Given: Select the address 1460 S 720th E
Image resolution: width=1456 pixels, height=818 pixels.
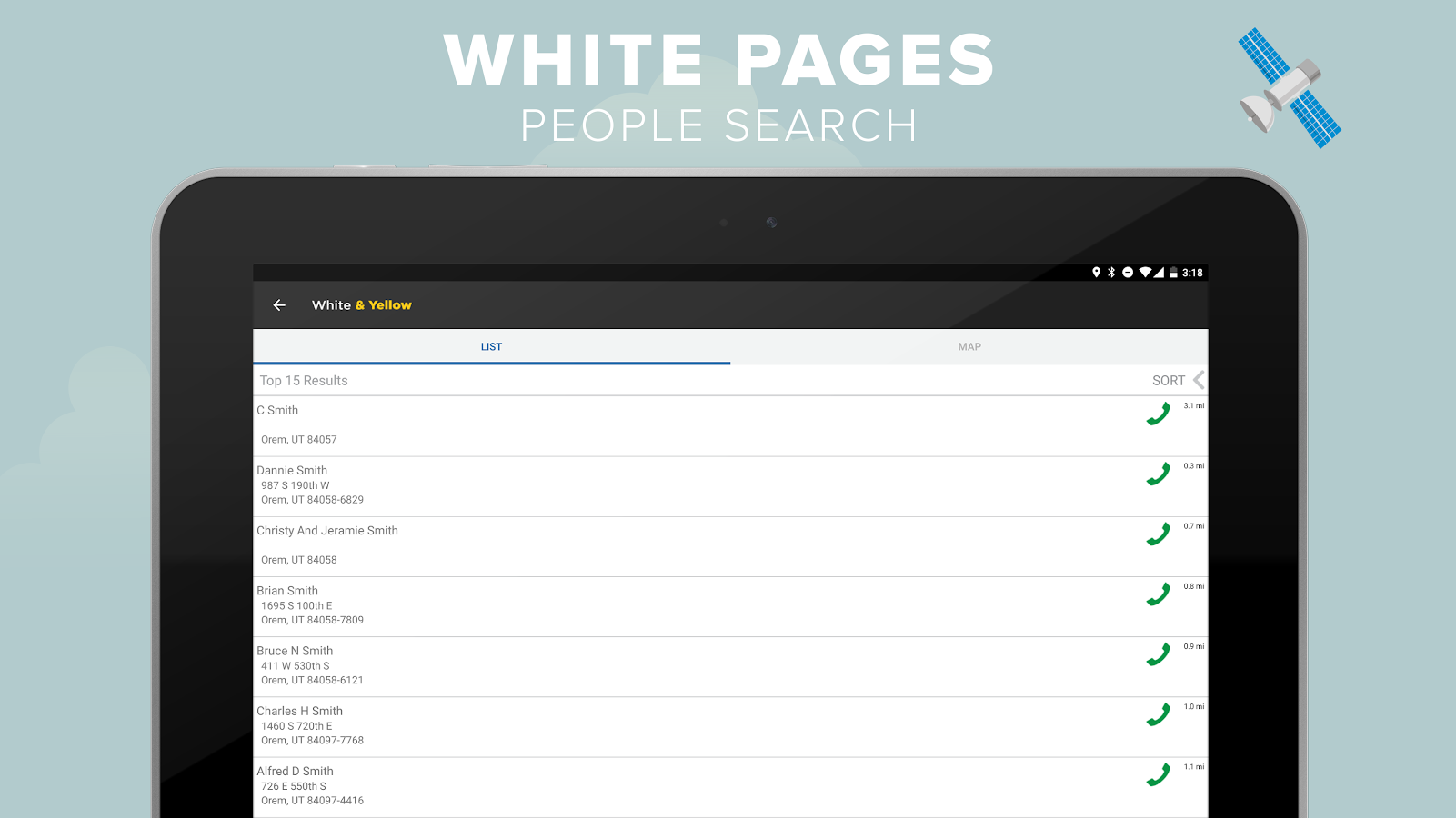Looking at the screenshot, I should (x=296, y=726).
